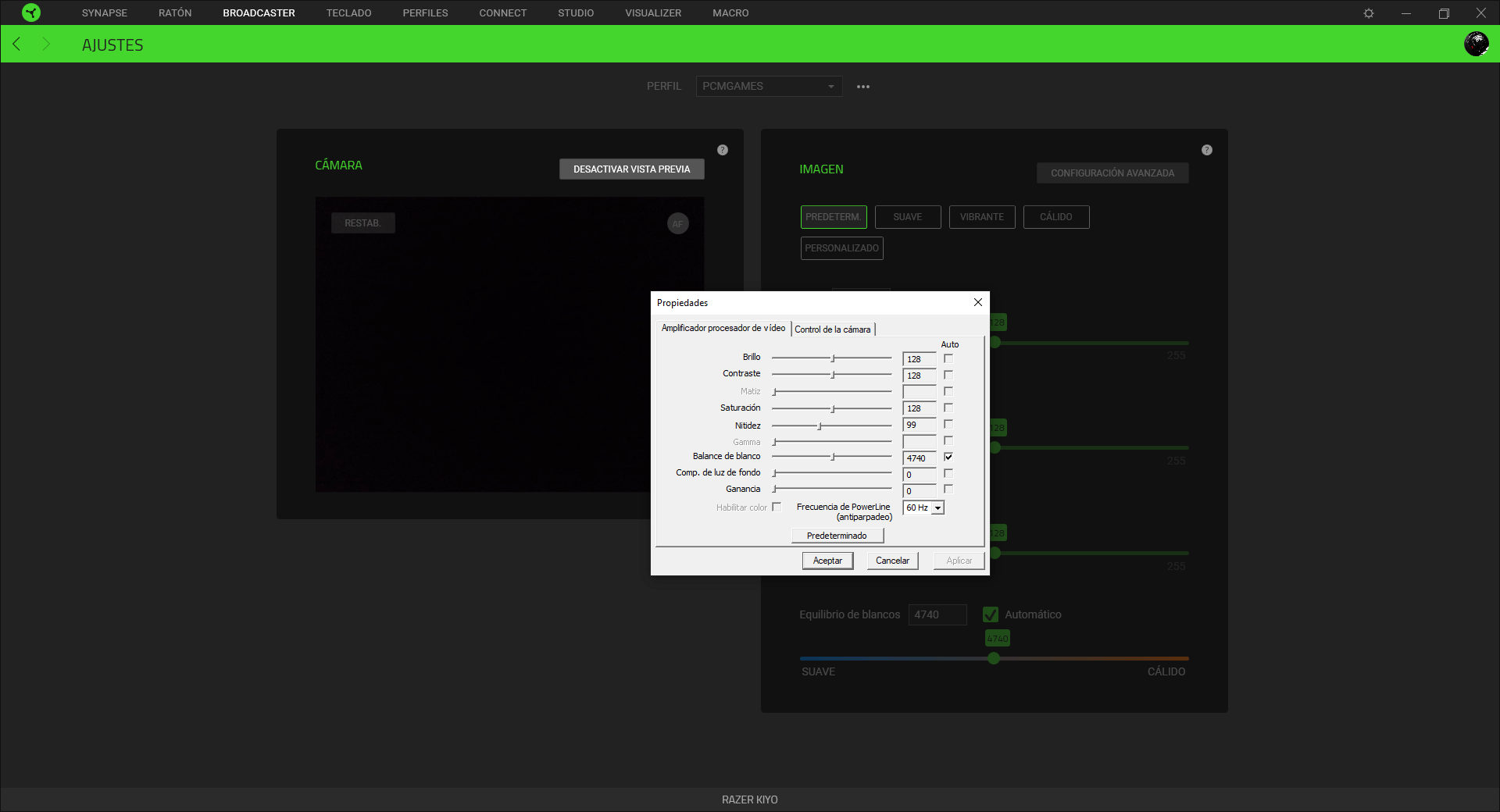
Task: Click the Aceptar button
Action: point(827,561)
